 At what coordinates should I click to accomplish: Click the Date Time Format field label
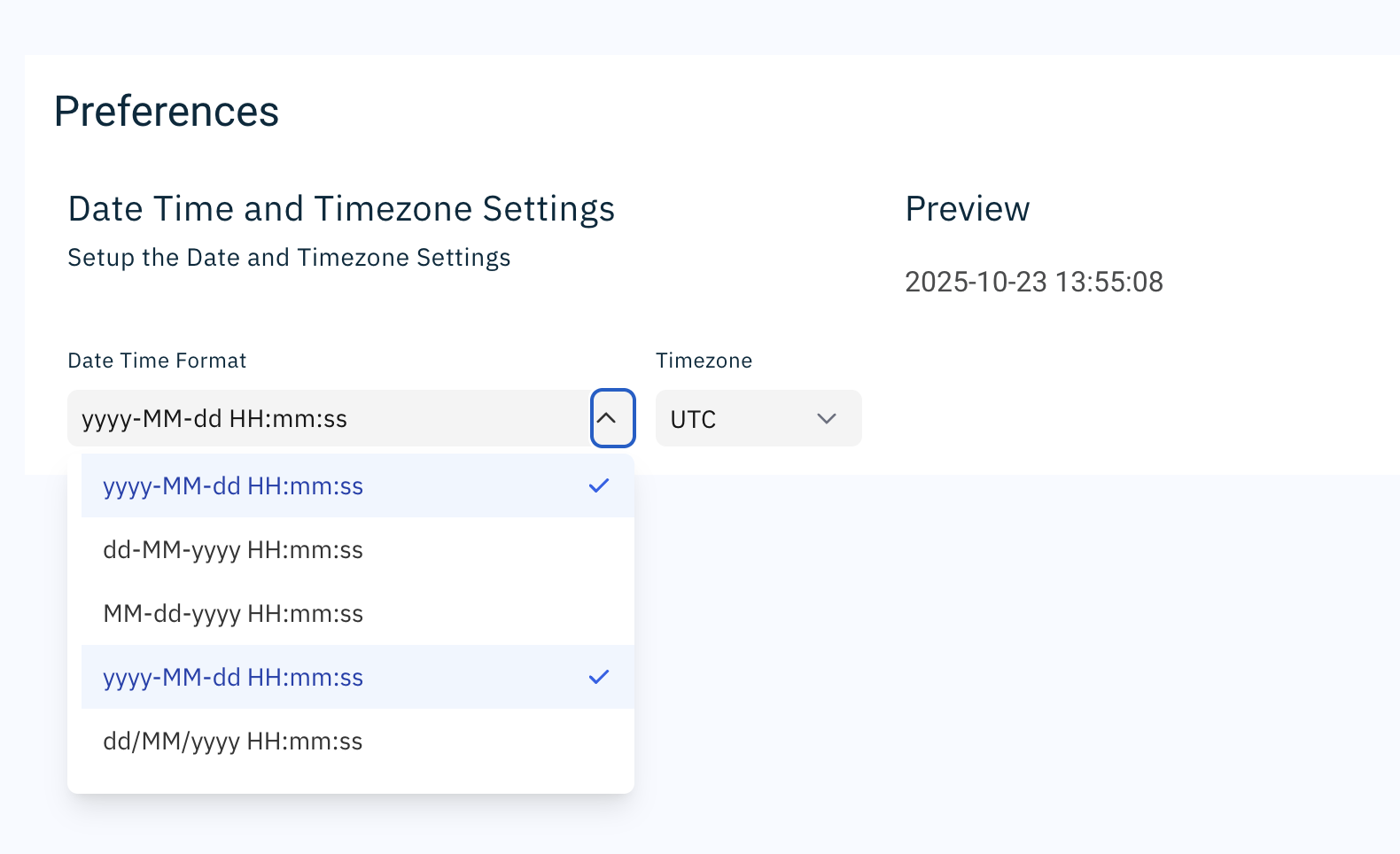157,361
